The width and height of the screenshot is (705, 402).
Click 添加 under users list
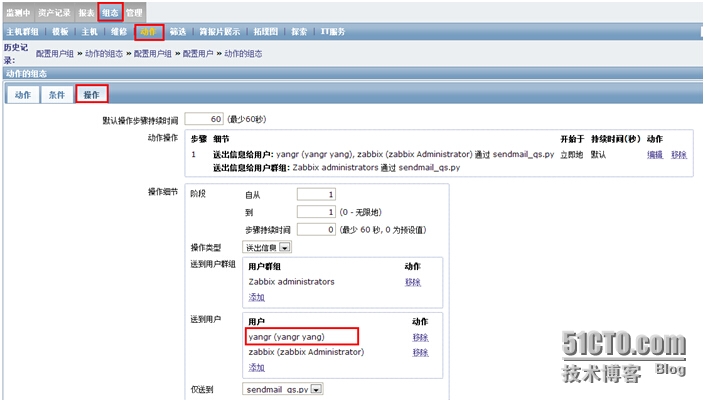click(x=256, y=367)
